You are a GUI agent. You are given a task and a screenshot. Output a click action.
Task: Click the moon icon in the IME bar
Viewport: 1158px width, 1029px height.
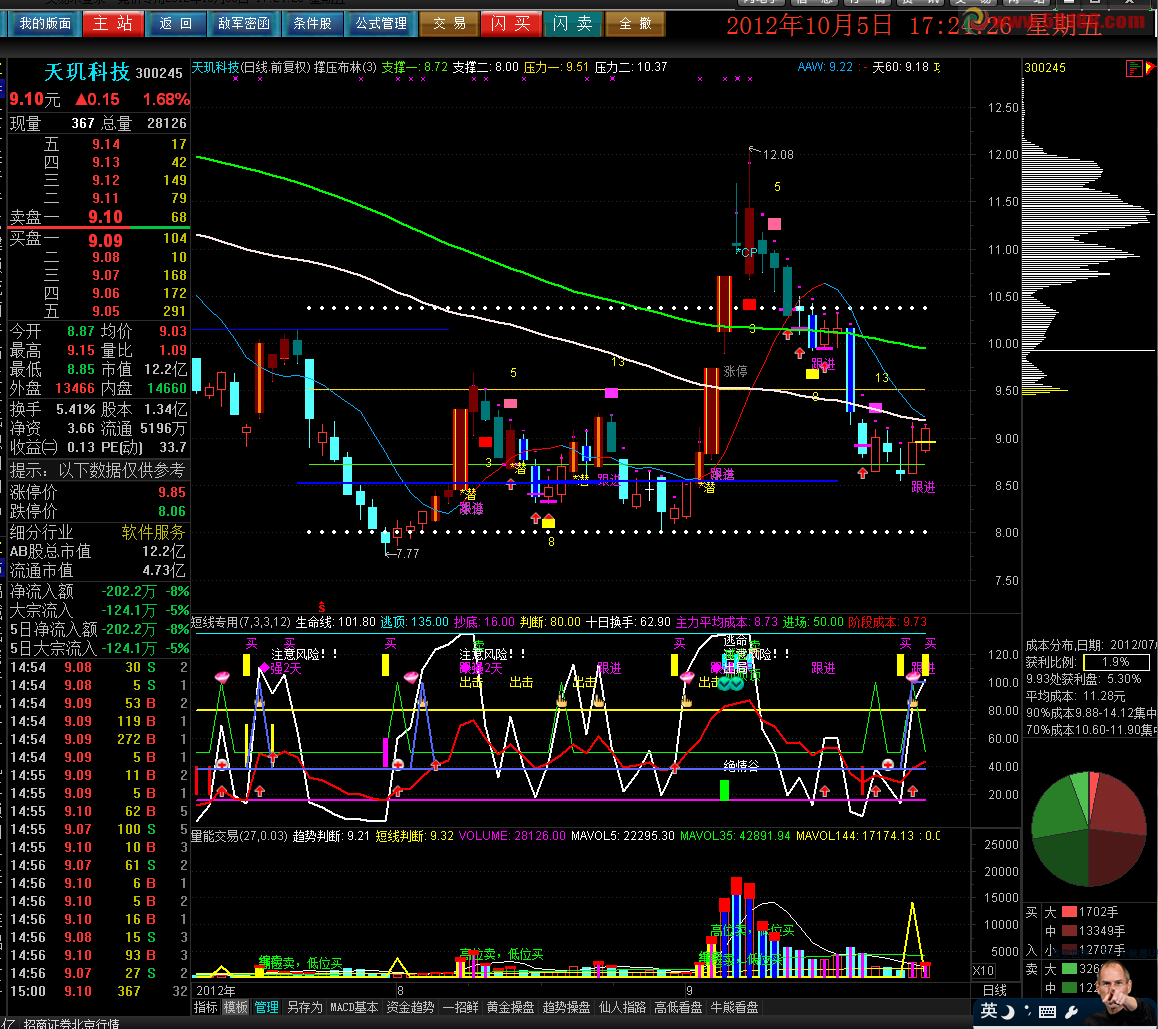coord(1009,1011)
